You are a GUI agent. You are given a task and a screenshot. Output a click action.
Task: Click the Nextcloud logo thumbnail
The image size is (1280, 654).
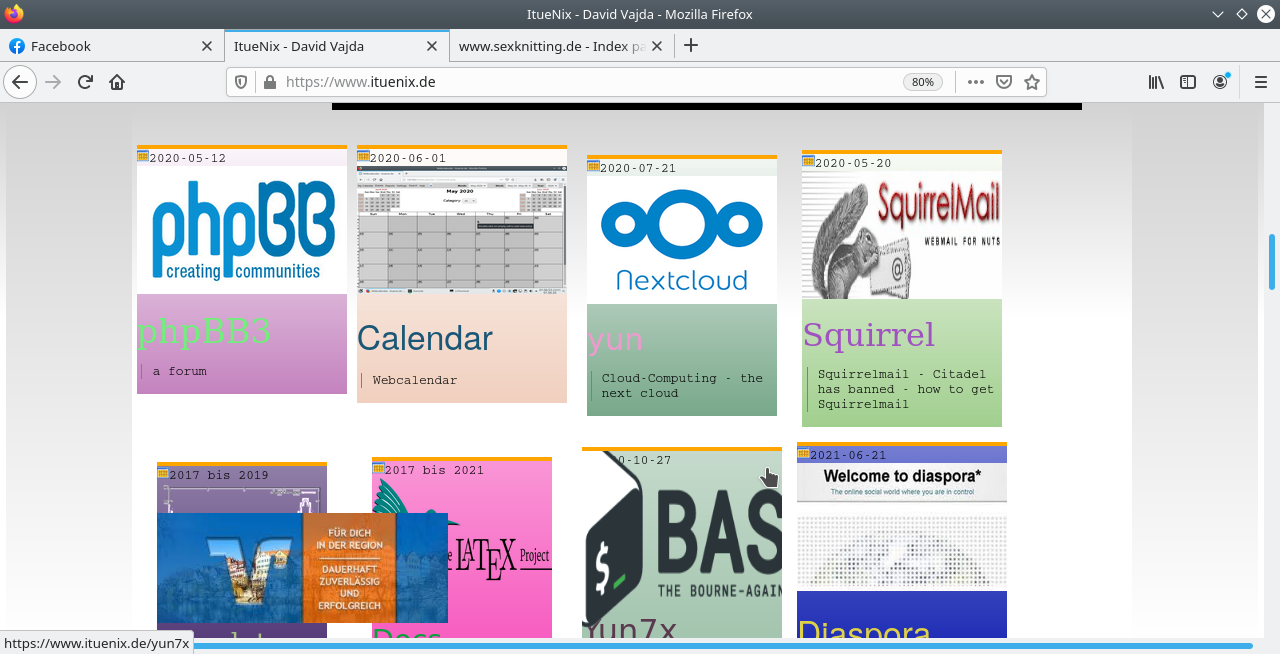tap(681, 240)
